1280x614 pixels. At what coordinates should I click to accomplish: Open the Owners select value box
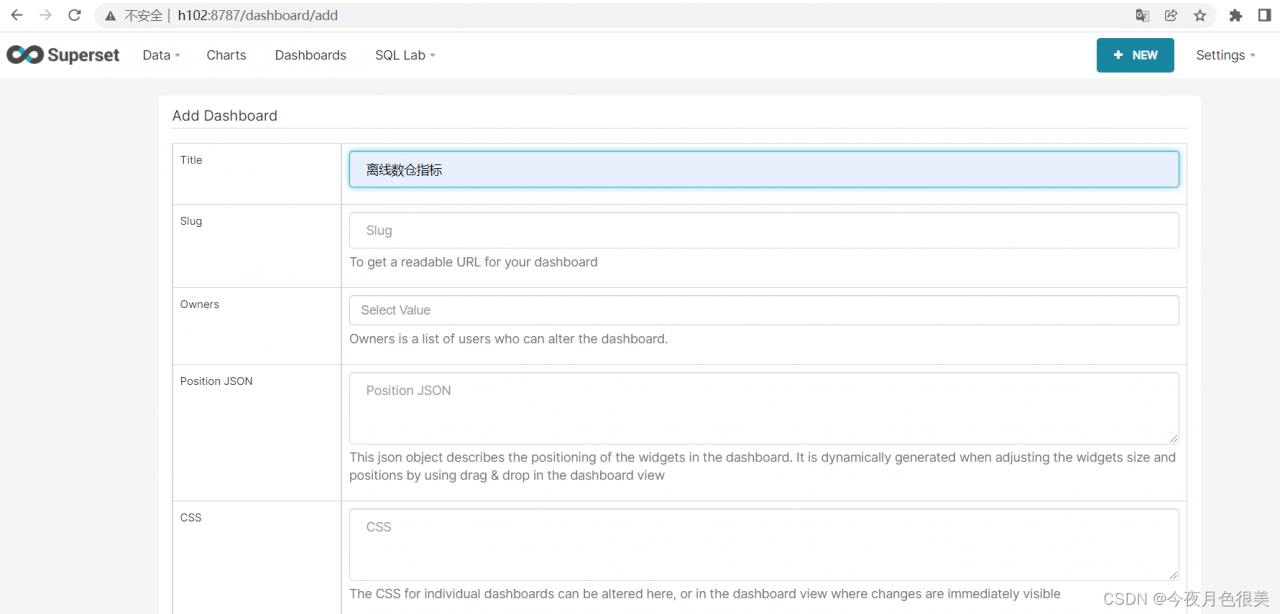(764, 310)
